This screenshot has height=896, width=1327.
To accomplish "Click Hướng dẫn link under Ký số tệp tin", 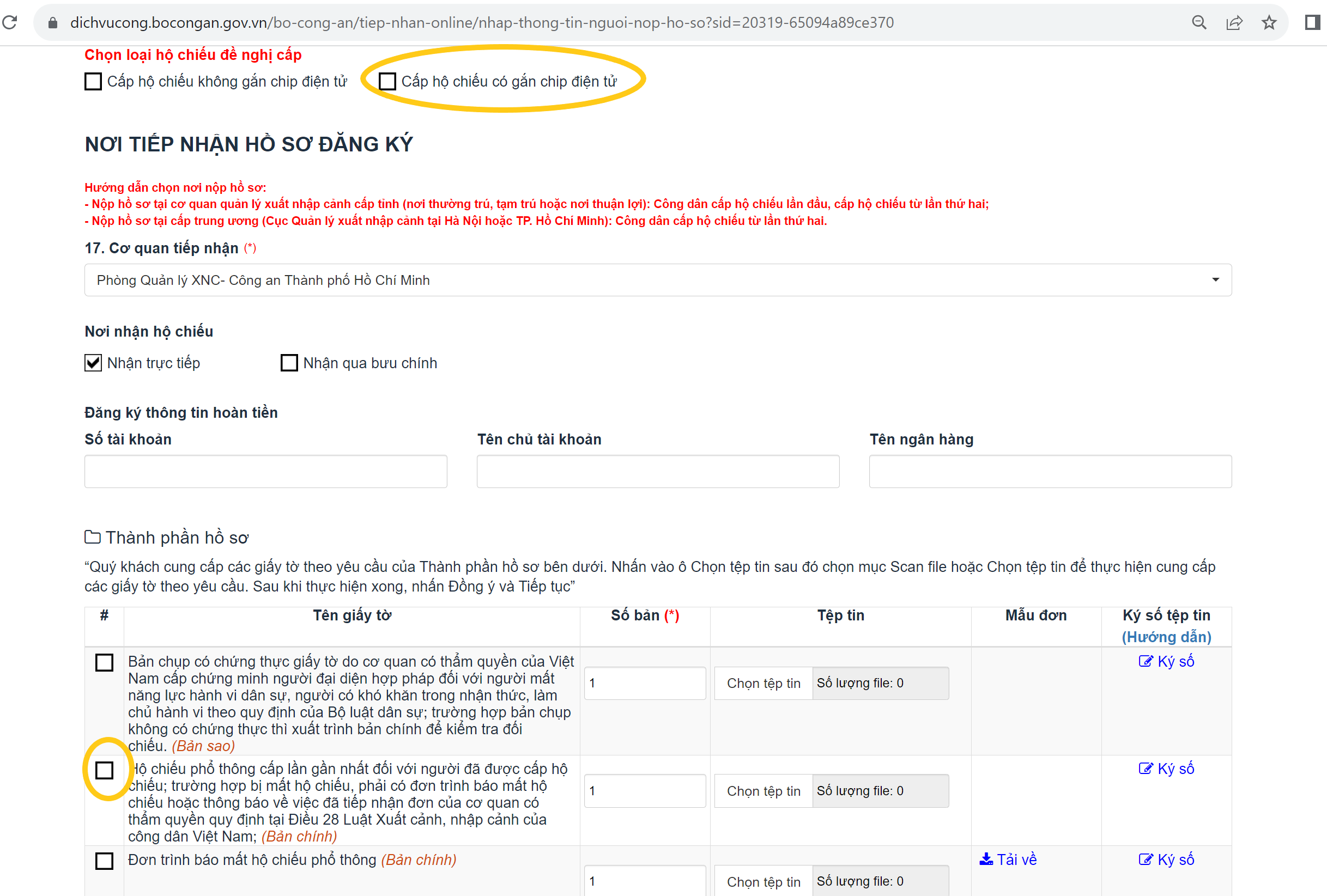I will click(x=1166, y=637).
